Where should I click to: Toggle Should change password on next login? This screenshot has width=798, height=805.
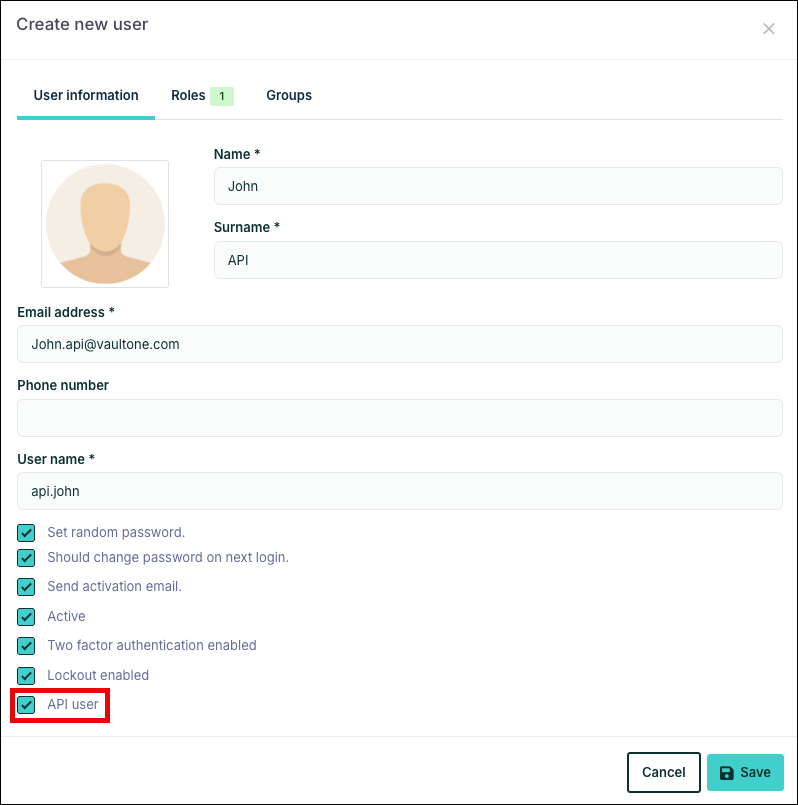coord(26,558)
